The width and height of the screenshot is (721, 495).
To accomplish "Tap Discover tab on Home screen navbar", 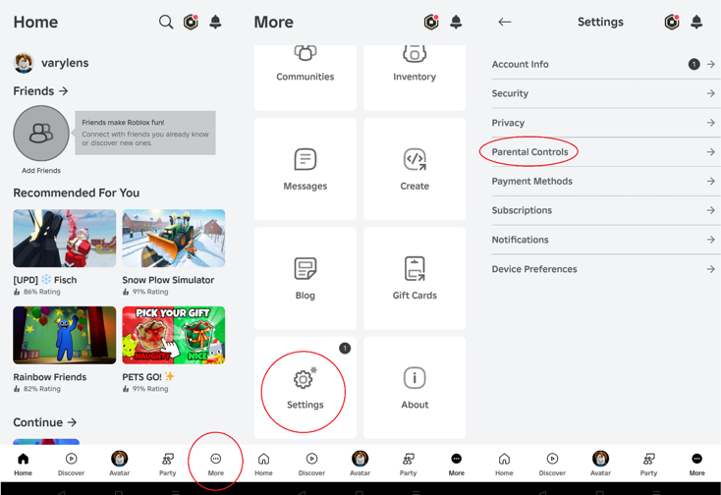I will coord(71,463).
